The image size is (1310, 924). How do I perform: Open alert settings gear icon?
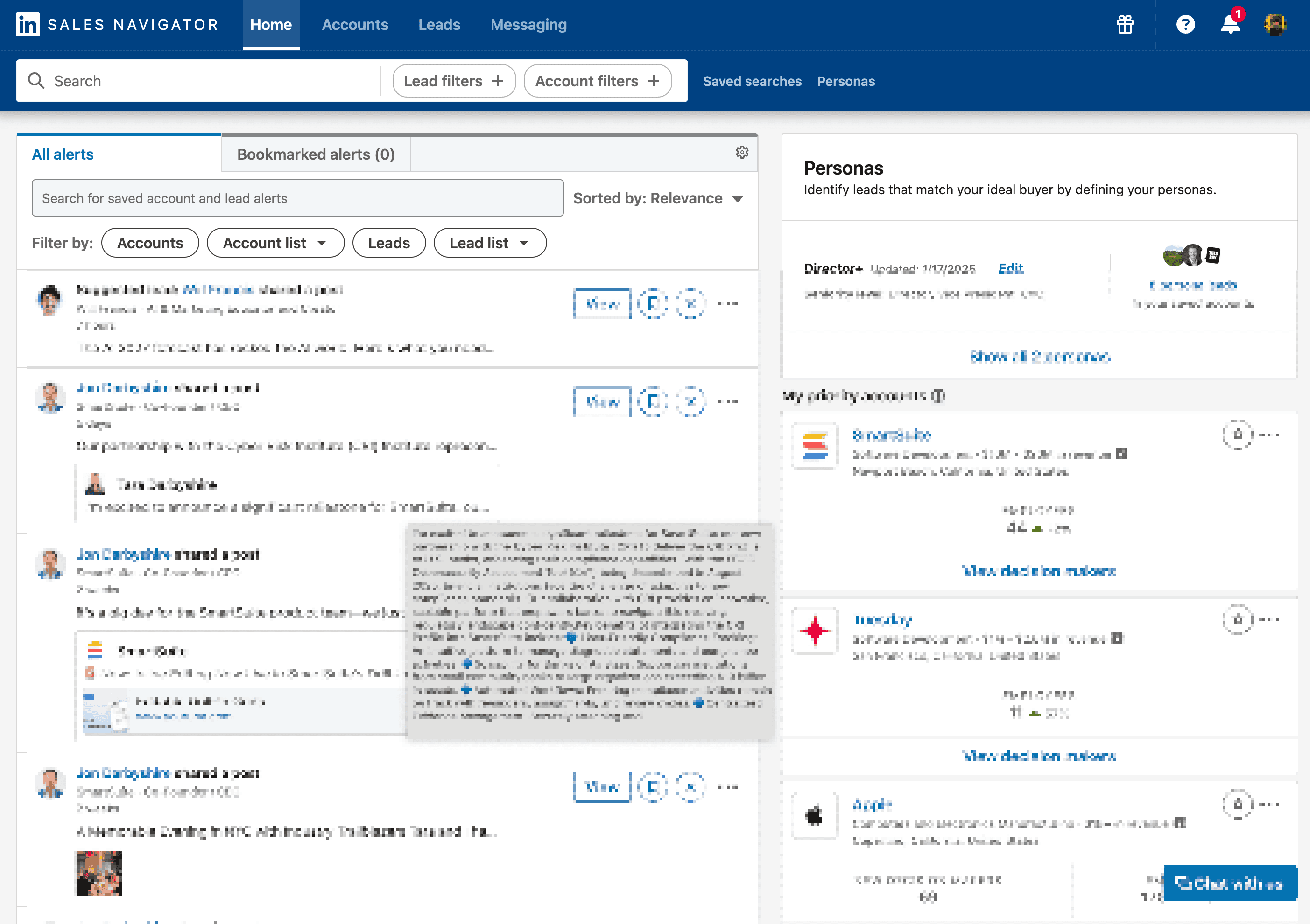[742, 152]
